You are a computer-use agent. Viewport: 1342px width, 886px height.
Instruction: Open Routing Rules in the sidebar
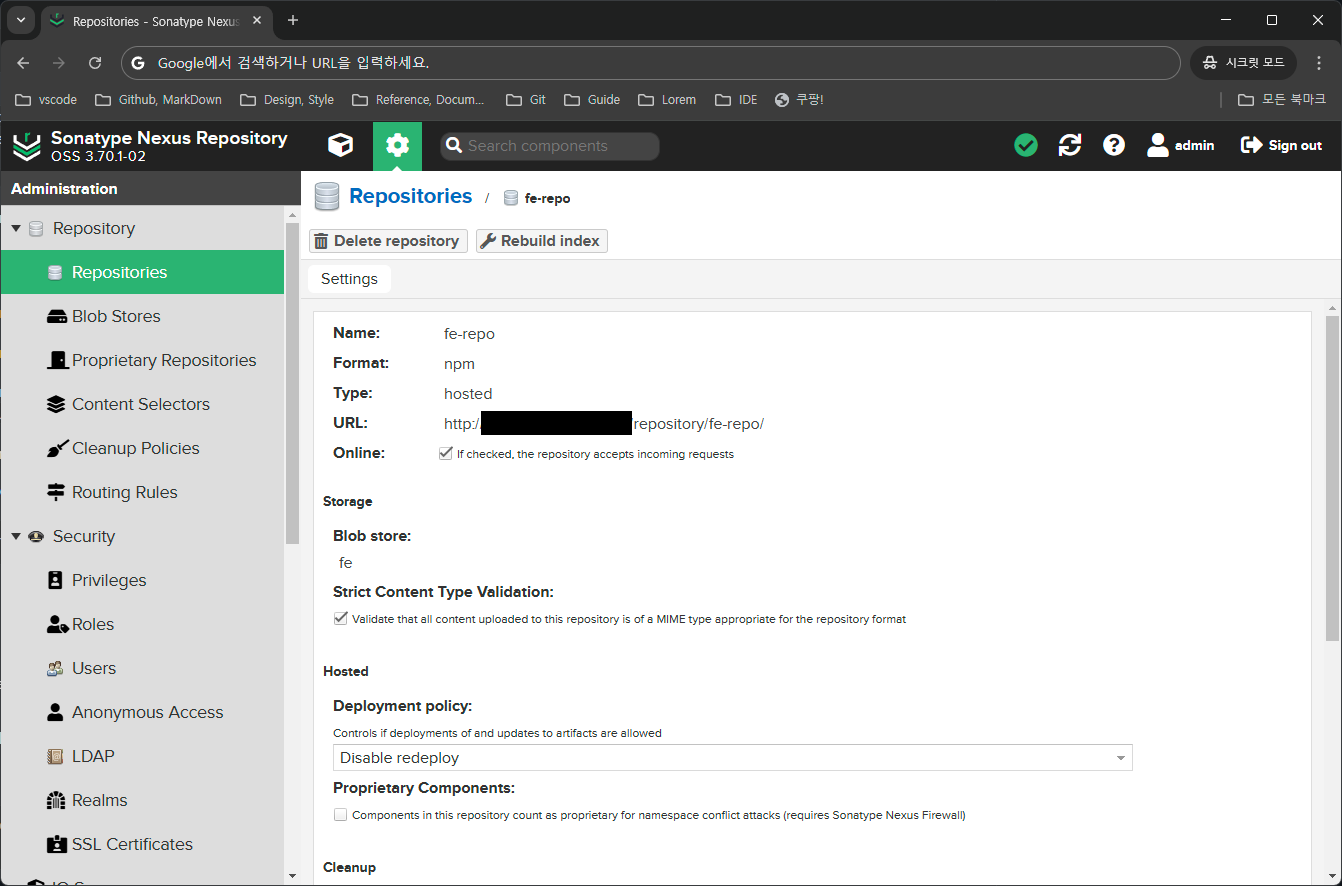142,492
